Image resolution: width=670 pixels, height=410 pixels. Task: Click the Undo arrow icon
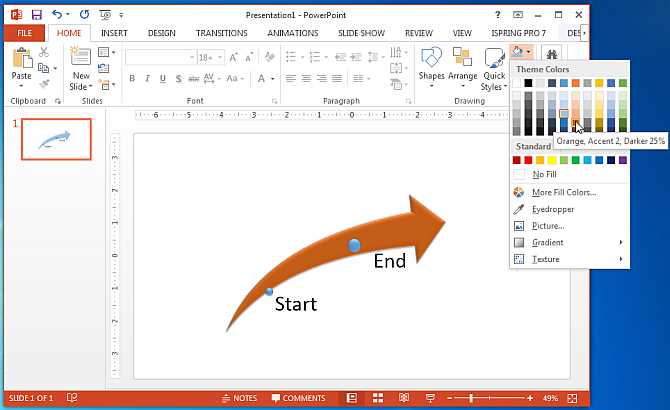[57, 15]
